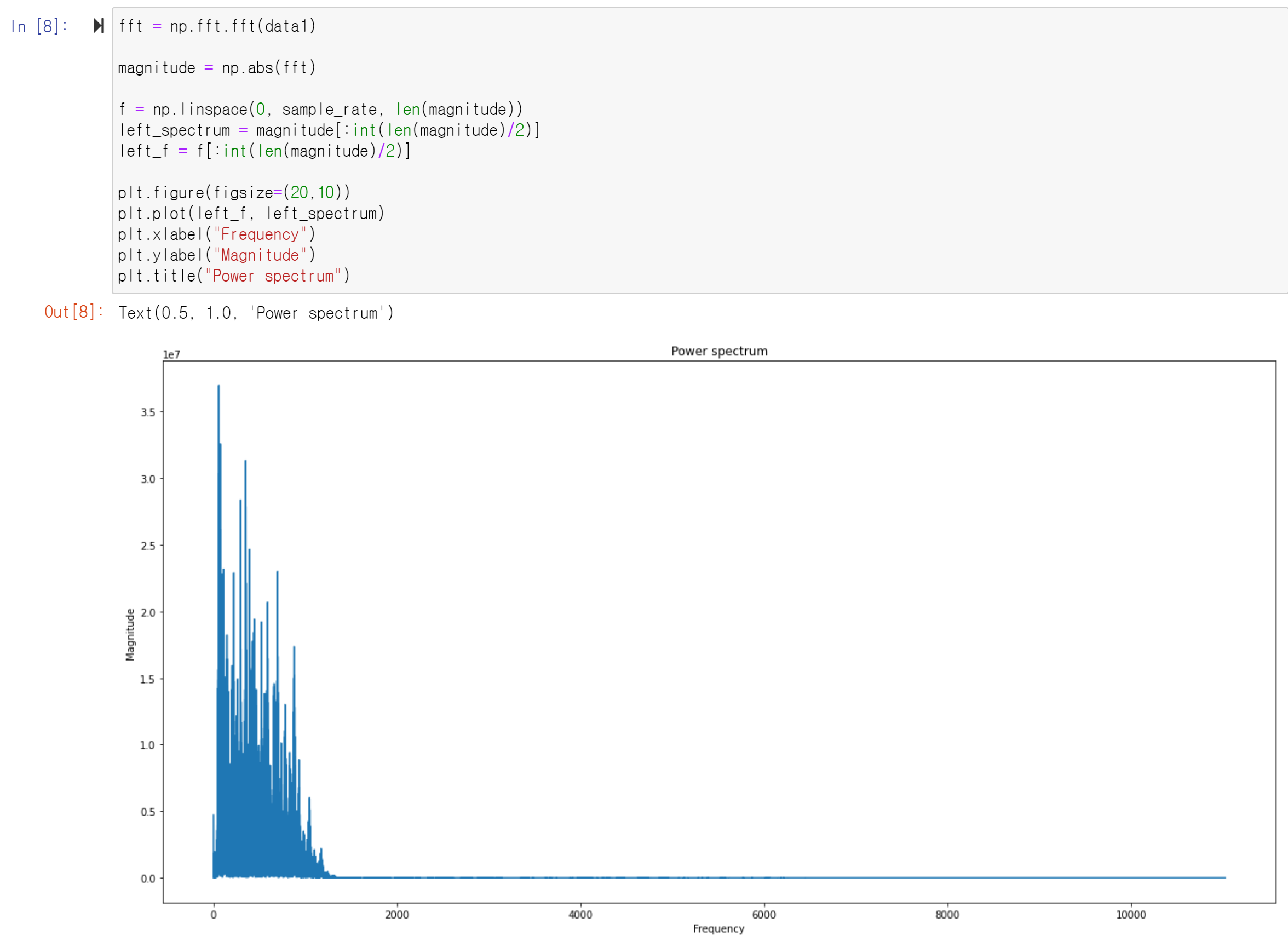Click the Frequency x-axis label on plot
Viewport: 1288px width, 941px height.
click(x=718, y=928)
